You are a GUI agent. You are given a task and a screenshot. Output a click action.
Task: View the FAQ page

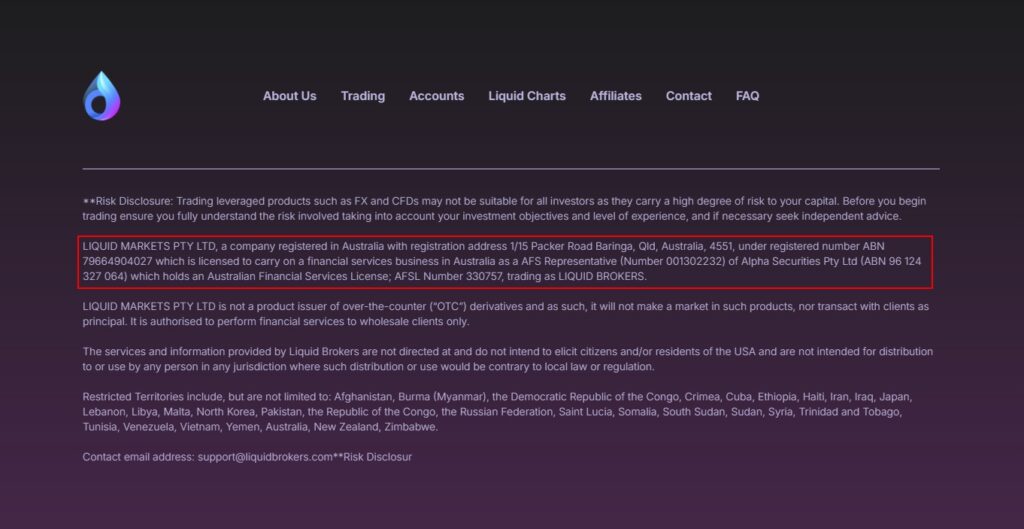(x=747, y=96)
